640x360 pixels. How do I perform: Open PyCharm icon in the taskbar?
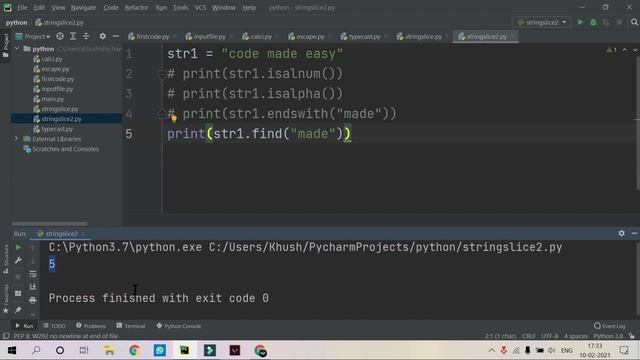tap(184, 350)
